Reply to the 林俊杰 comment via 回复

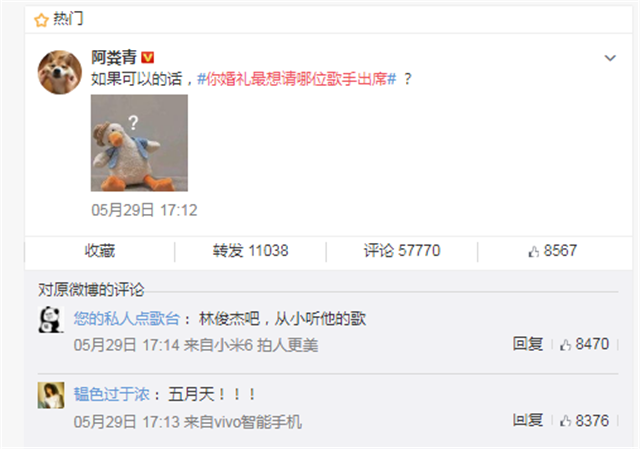coord(528,344)
